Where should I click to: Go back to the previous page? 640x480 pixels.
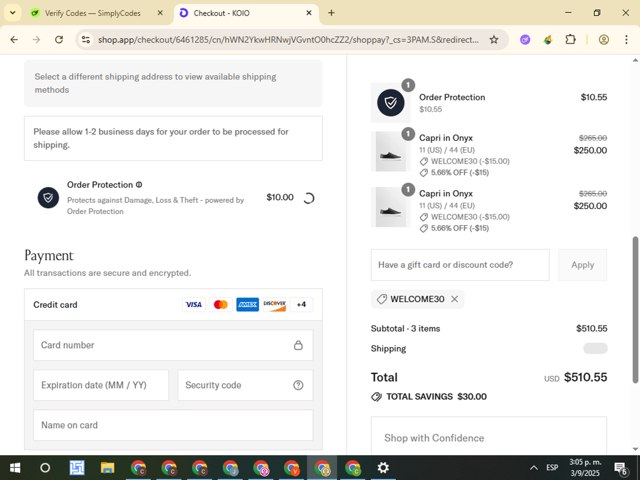click(14, 40)
